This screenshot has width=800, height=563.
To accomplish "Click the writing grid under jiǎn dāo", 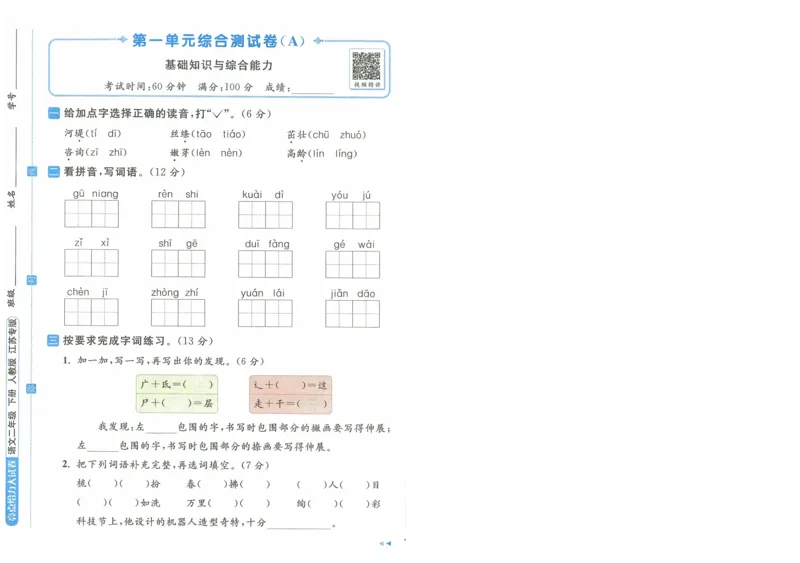I will pos(353,313).
